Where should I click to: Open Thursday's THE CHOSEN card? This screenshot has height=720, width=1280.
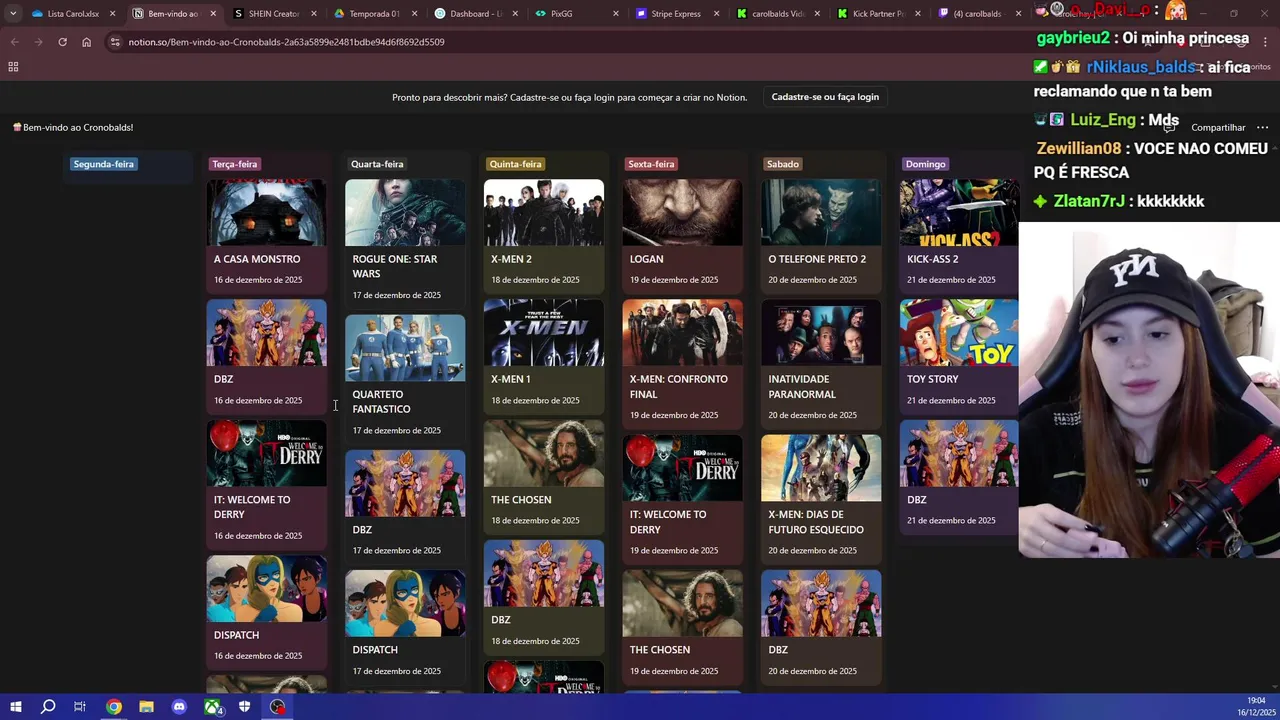543,476
